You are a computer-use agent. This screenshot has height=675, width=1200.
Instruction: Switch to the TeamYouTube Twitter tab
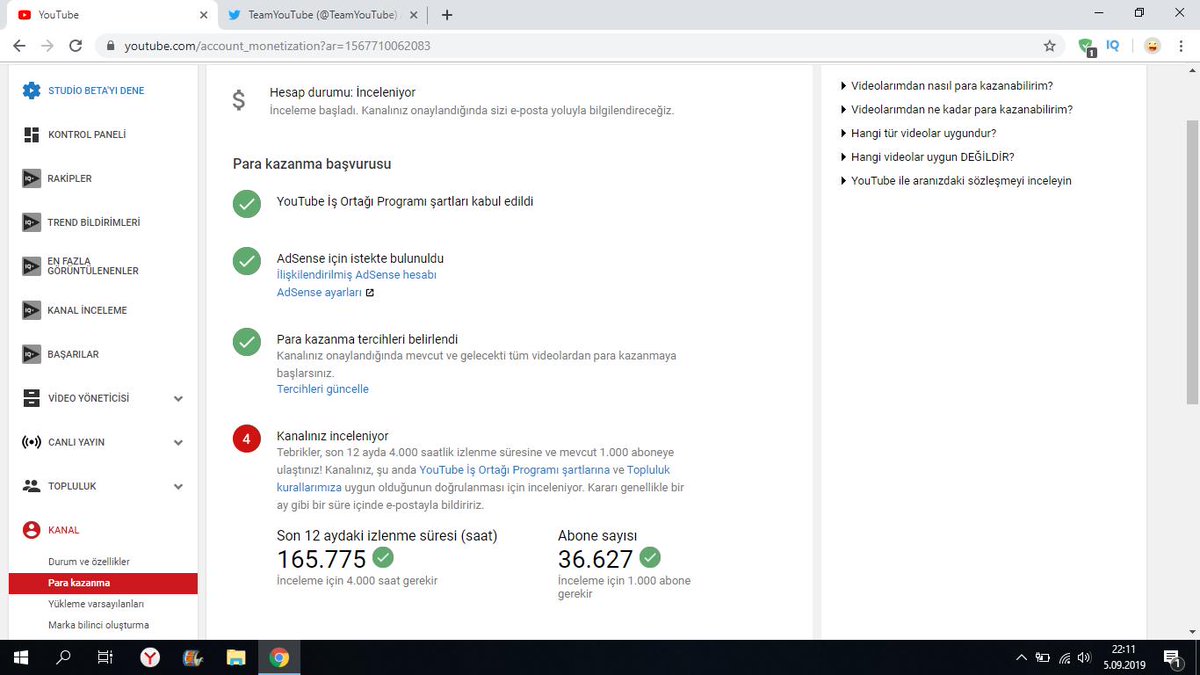point(322,15)
